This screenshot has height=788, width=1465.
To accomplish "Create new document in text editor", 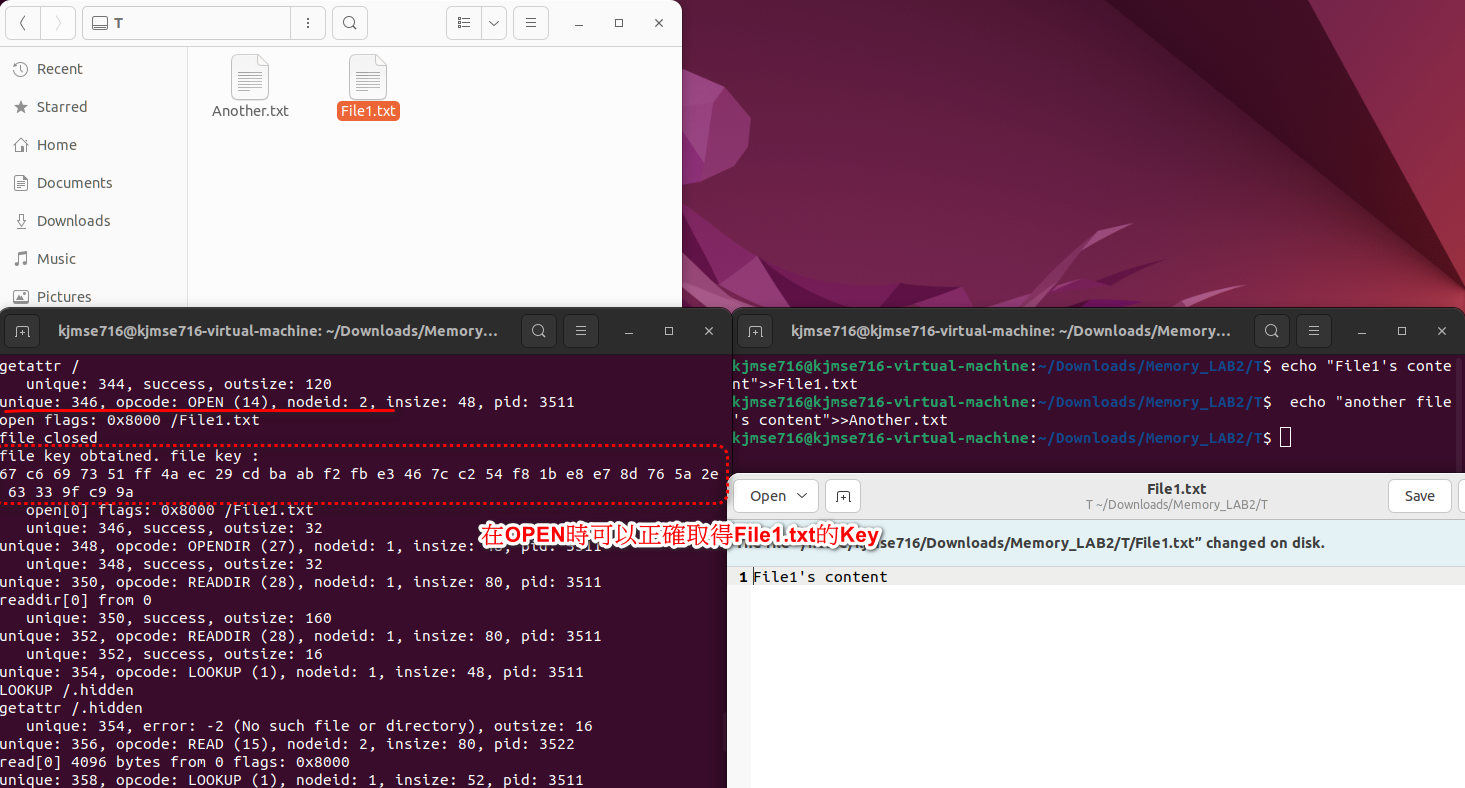I will click(x=843, y=496).
